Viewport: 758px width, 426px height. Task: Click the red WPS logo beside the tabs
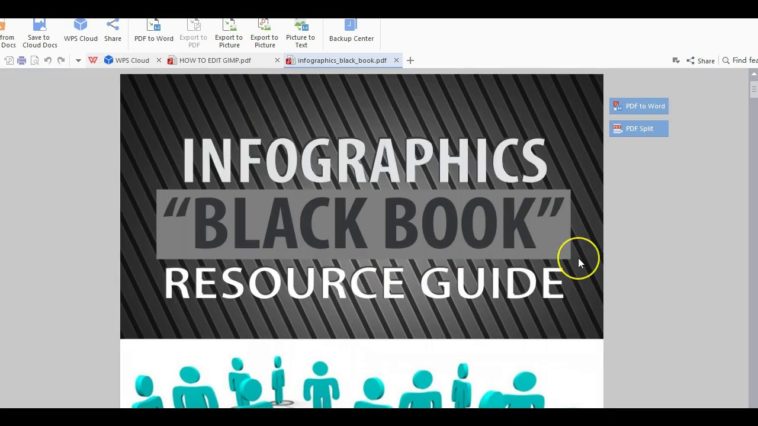(93, 60)
